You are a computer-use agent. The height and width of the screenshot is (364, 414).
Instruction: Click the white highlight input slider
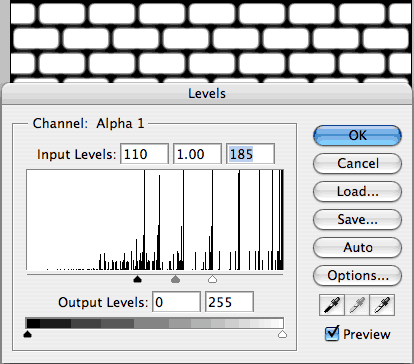click(x=212, y=279)
